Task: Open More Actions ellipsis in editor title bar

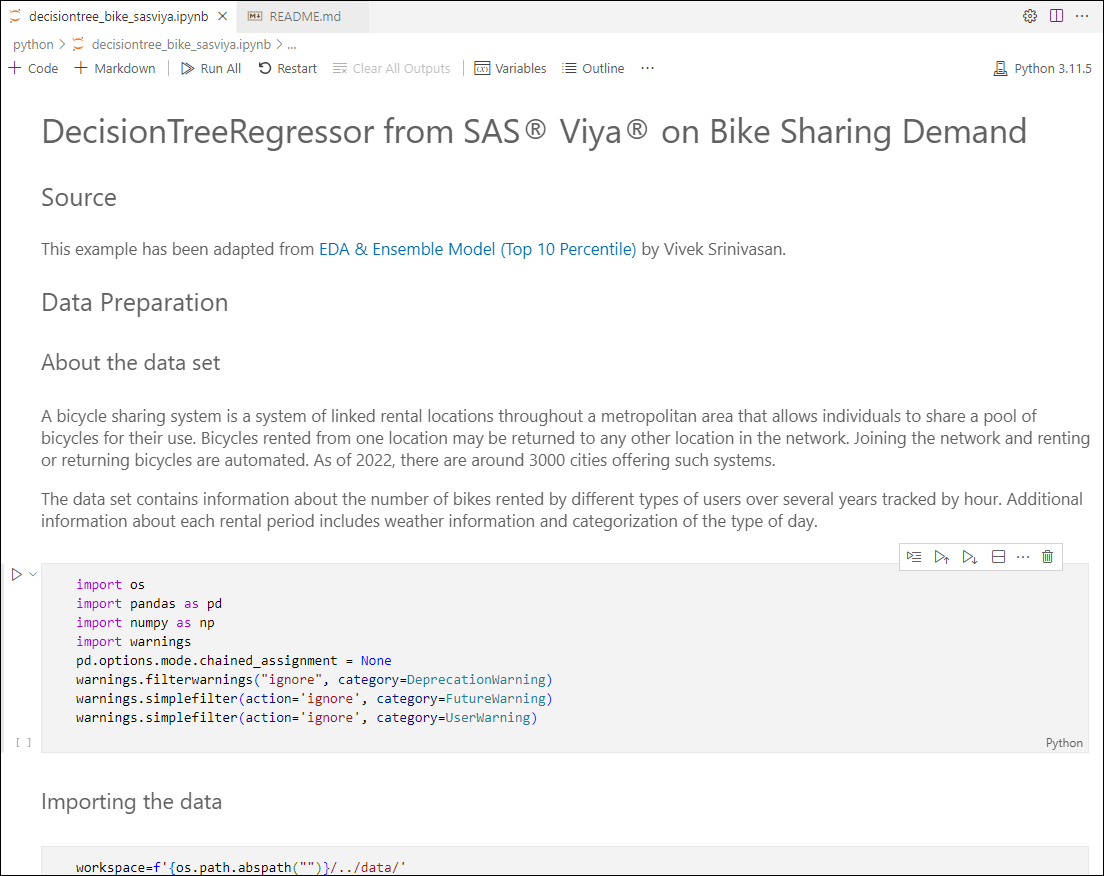Action: coord(1082,16)
